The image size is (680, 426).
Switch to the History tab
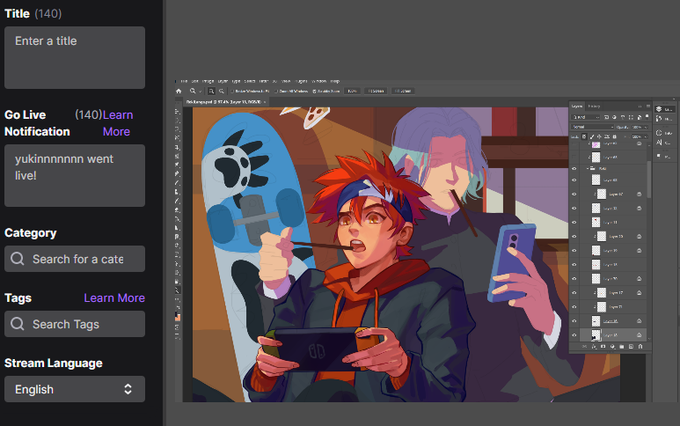point(594,106)
